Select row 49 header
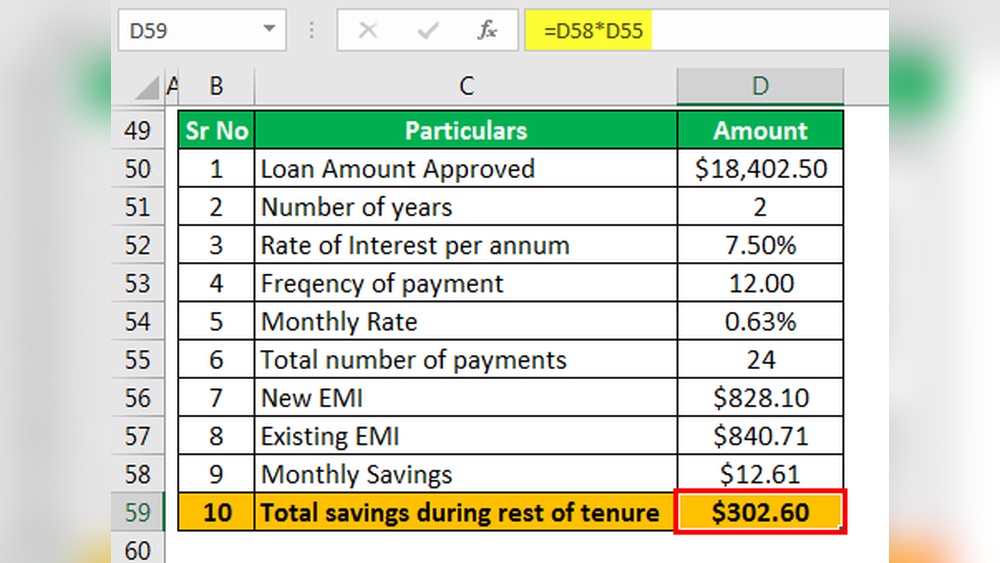The width and height of the screenshot is (1000, 563). click(x=138, y=130)
